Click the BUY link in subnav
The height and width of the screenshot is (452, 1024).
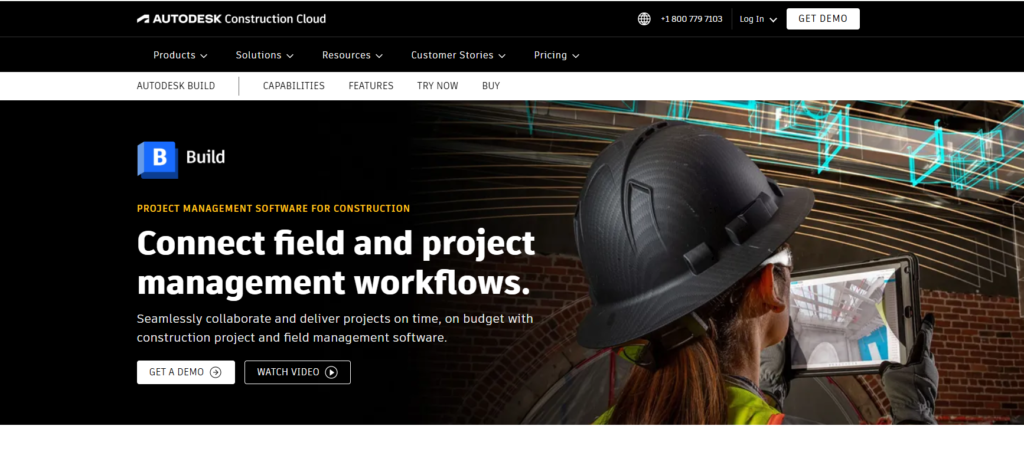491,86
